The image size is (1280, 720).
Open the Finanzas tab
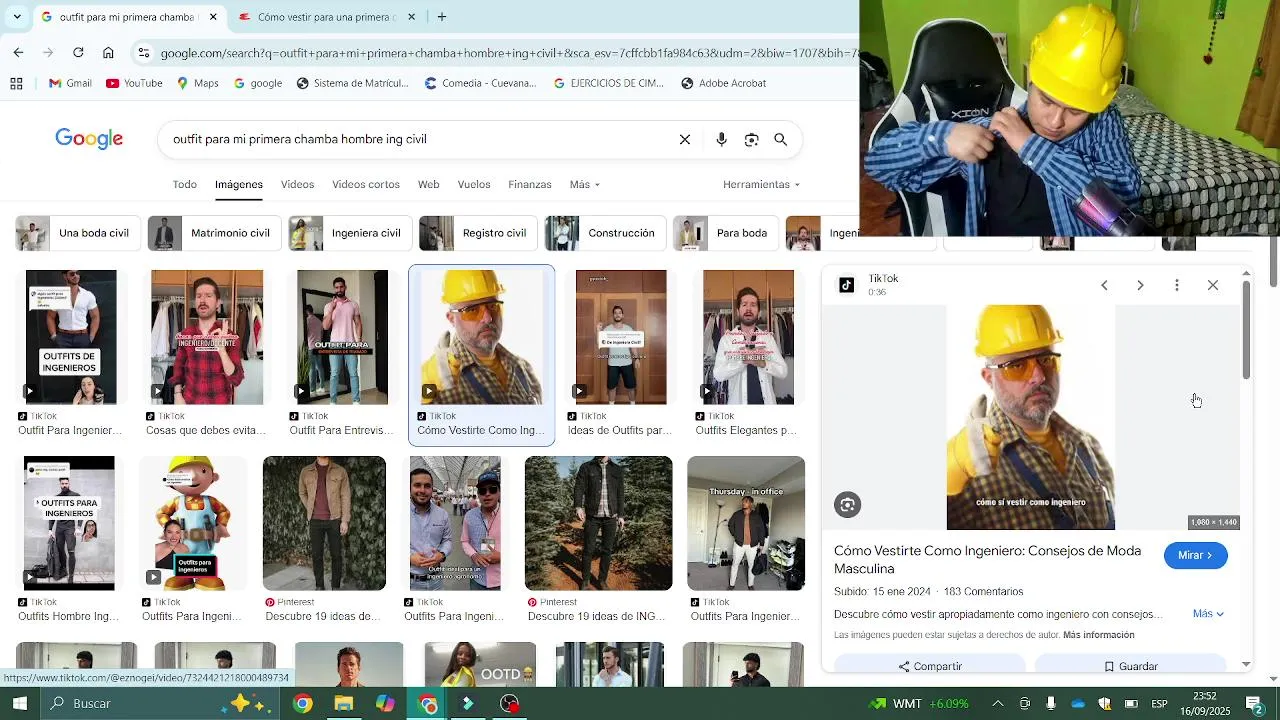click(x=530, y=184)
